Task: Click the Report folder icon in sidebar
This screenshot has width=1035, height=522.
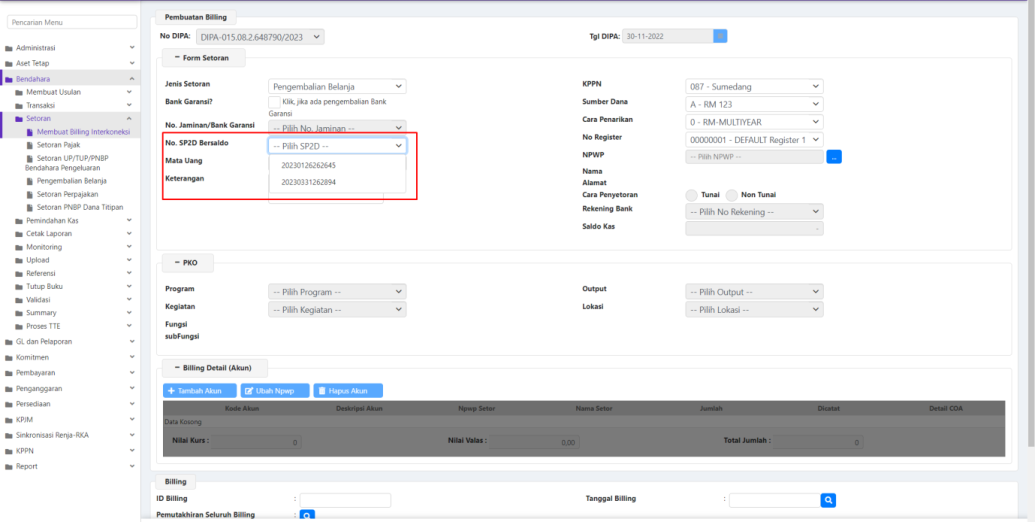Action: pyautogui.click(x=9, y=466)
